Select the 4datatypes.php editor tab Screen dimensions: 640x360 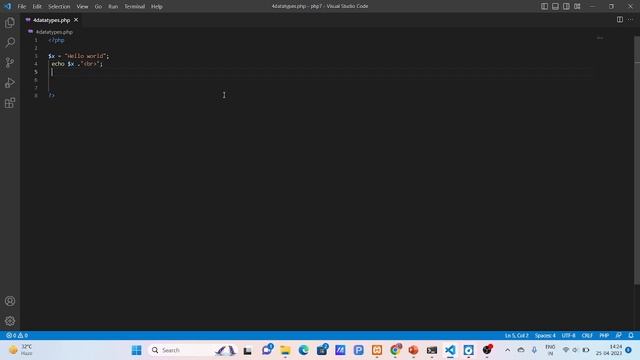51,20
